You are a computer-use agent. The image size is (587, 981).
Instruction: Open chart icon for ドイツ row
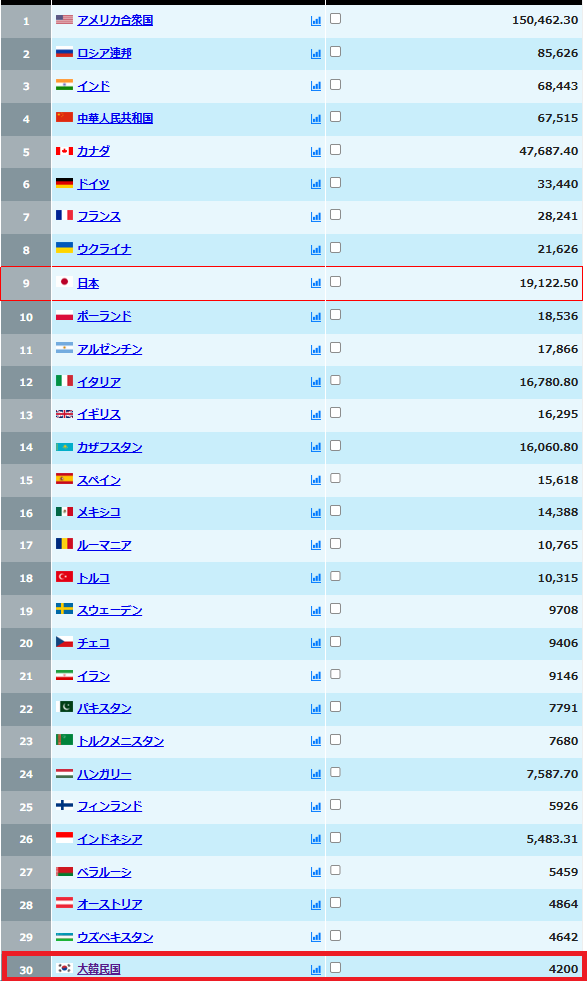point(315,184)
